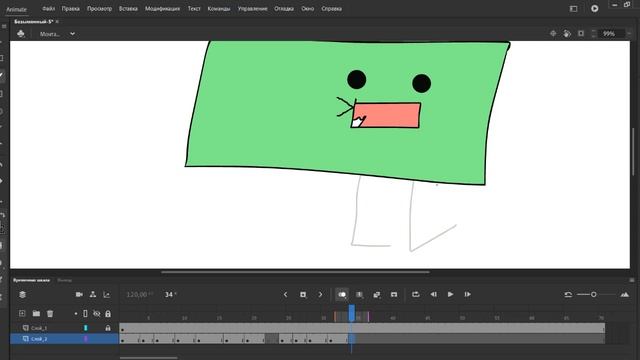Click the horizontal stage scrollbar

(x=295, y=271)
